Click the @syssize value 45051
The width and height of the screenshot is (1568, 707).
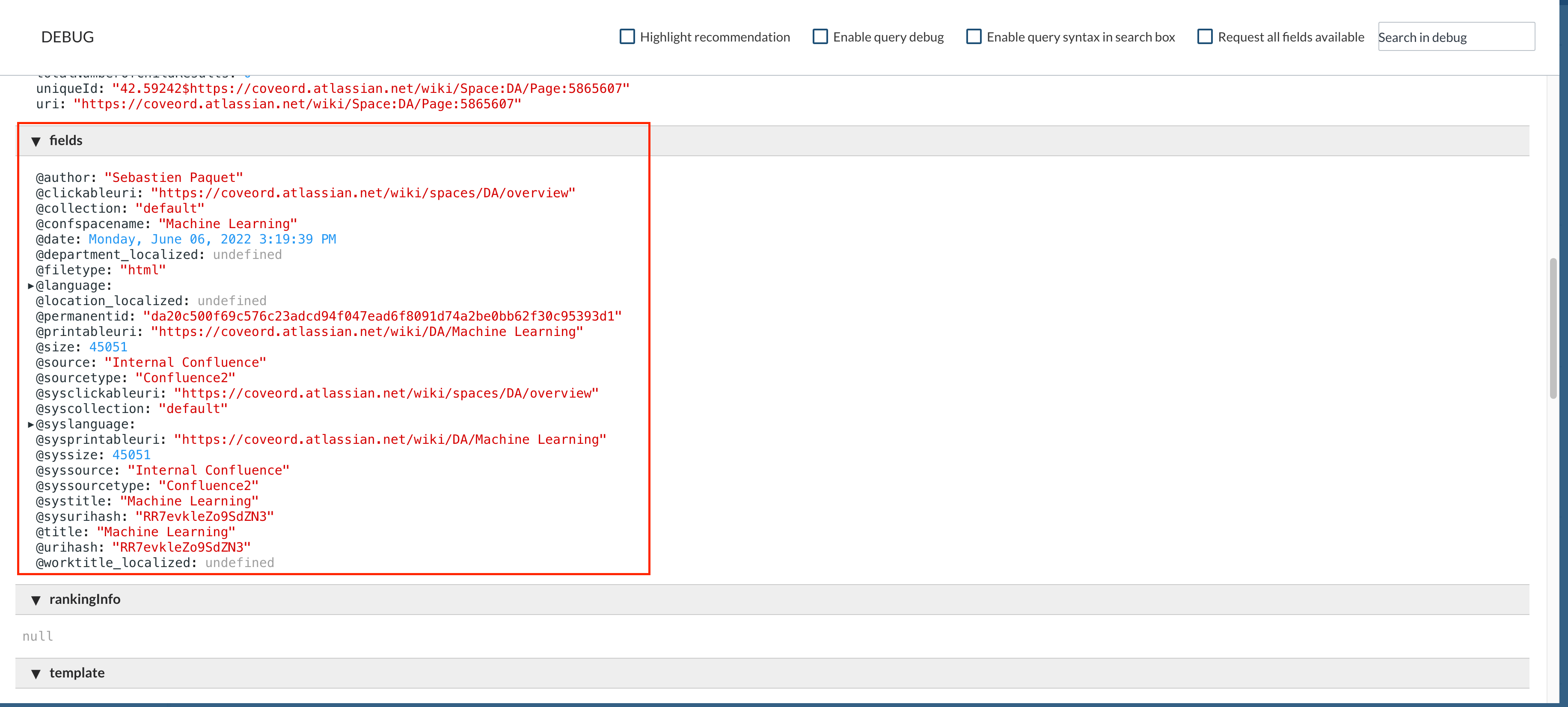(x=131, y=455)
